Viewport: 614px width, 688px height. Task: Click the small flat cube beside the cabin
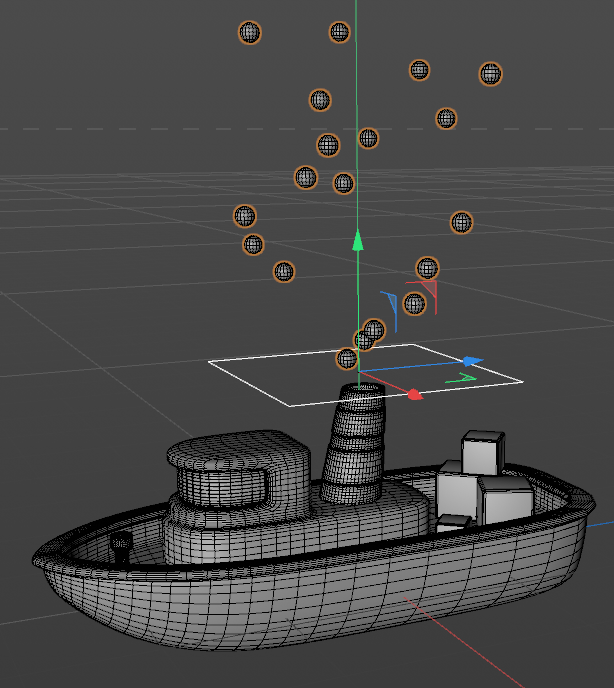[x=454, y=521]
